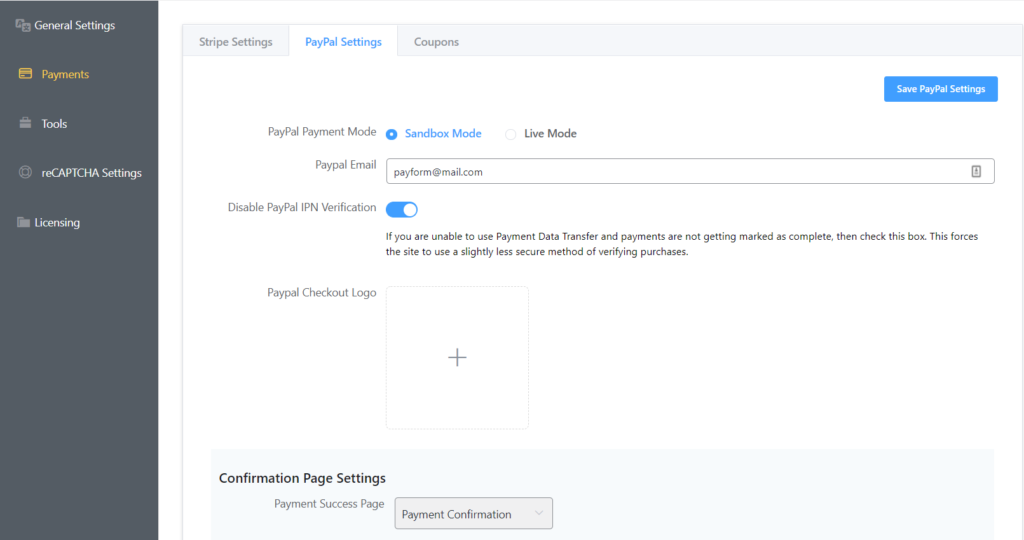Screen dimensions: 1024x540
Task: Open the Licensing text link in sidebar
Action: coord(57,222)
